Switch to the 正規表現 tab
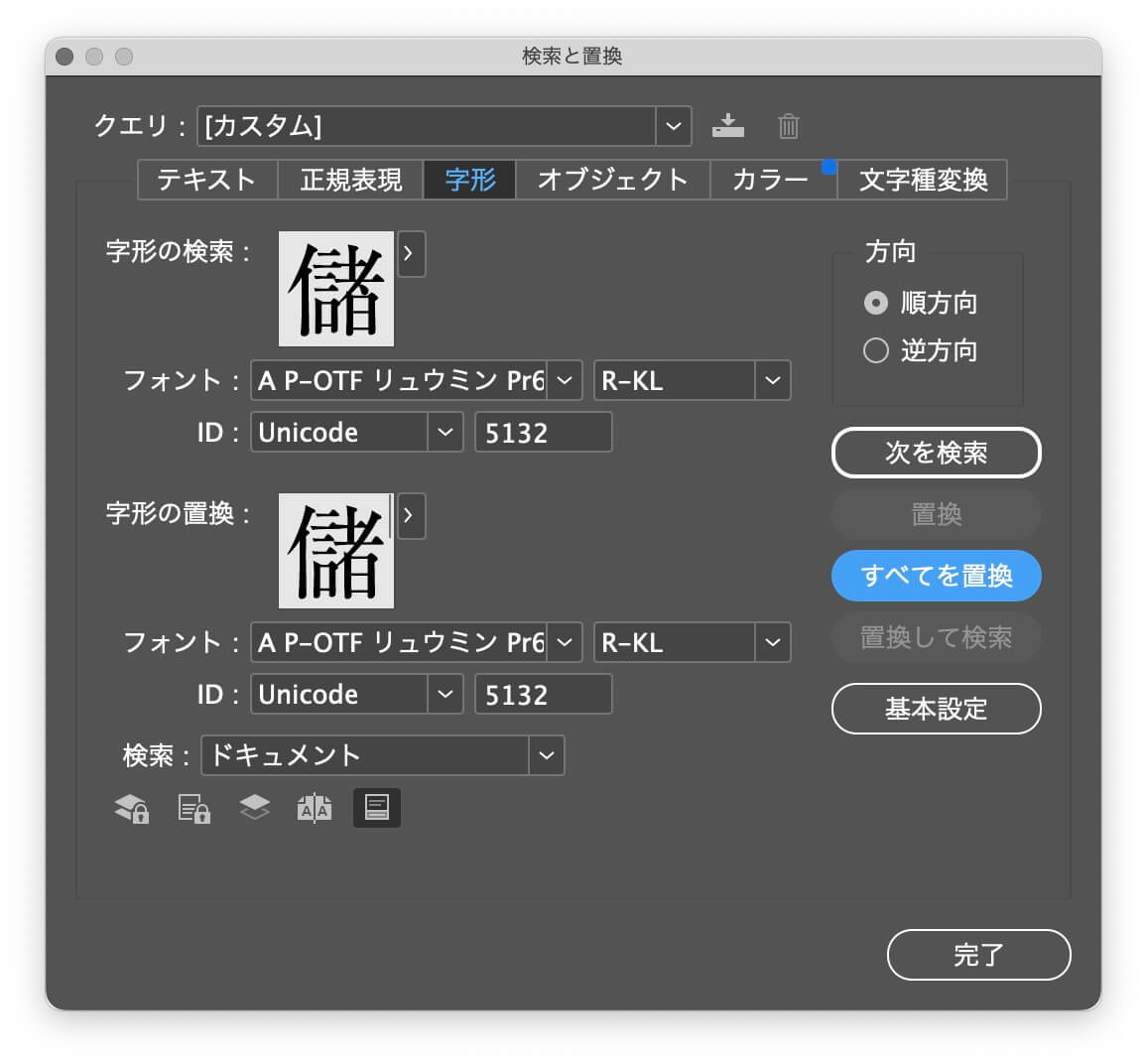 tap(350, 180)
